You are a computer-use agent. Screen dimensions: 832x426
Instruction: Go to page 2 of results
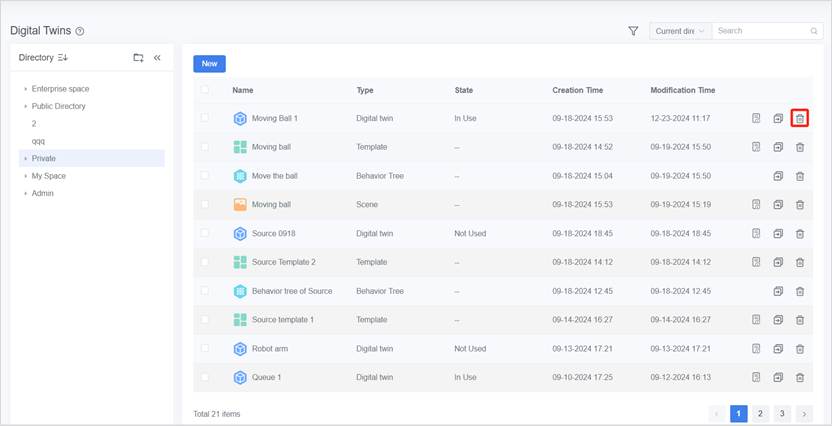[760, 413]
